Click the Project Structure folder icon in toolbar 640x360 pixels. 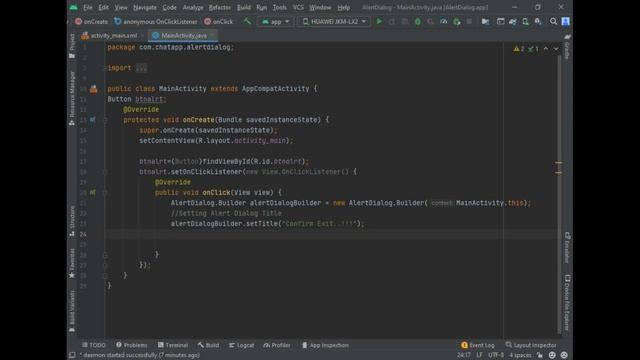pyautogui.click(x=485, y=21)
